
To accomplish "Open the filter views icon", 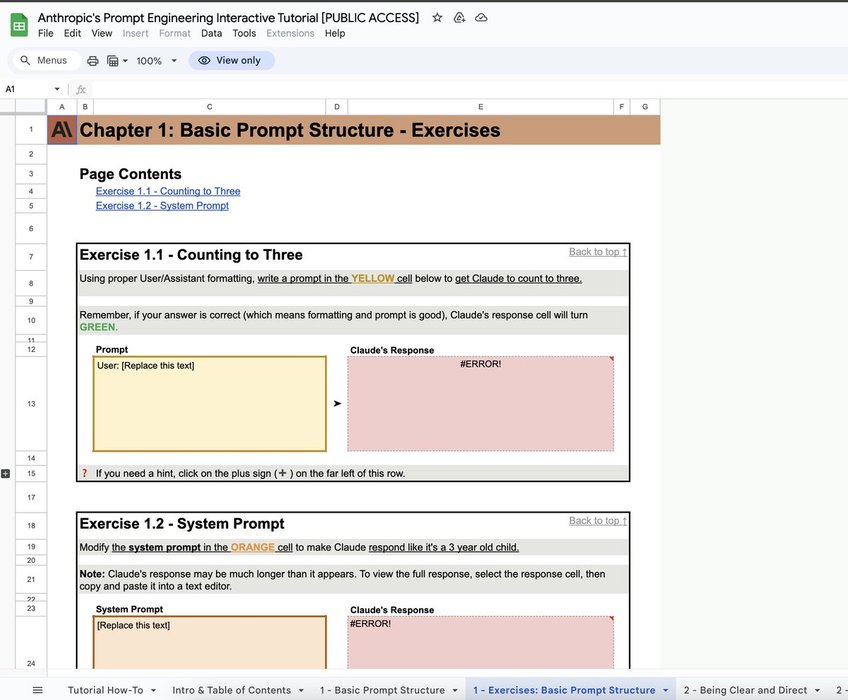I will [x=116, y=61].
